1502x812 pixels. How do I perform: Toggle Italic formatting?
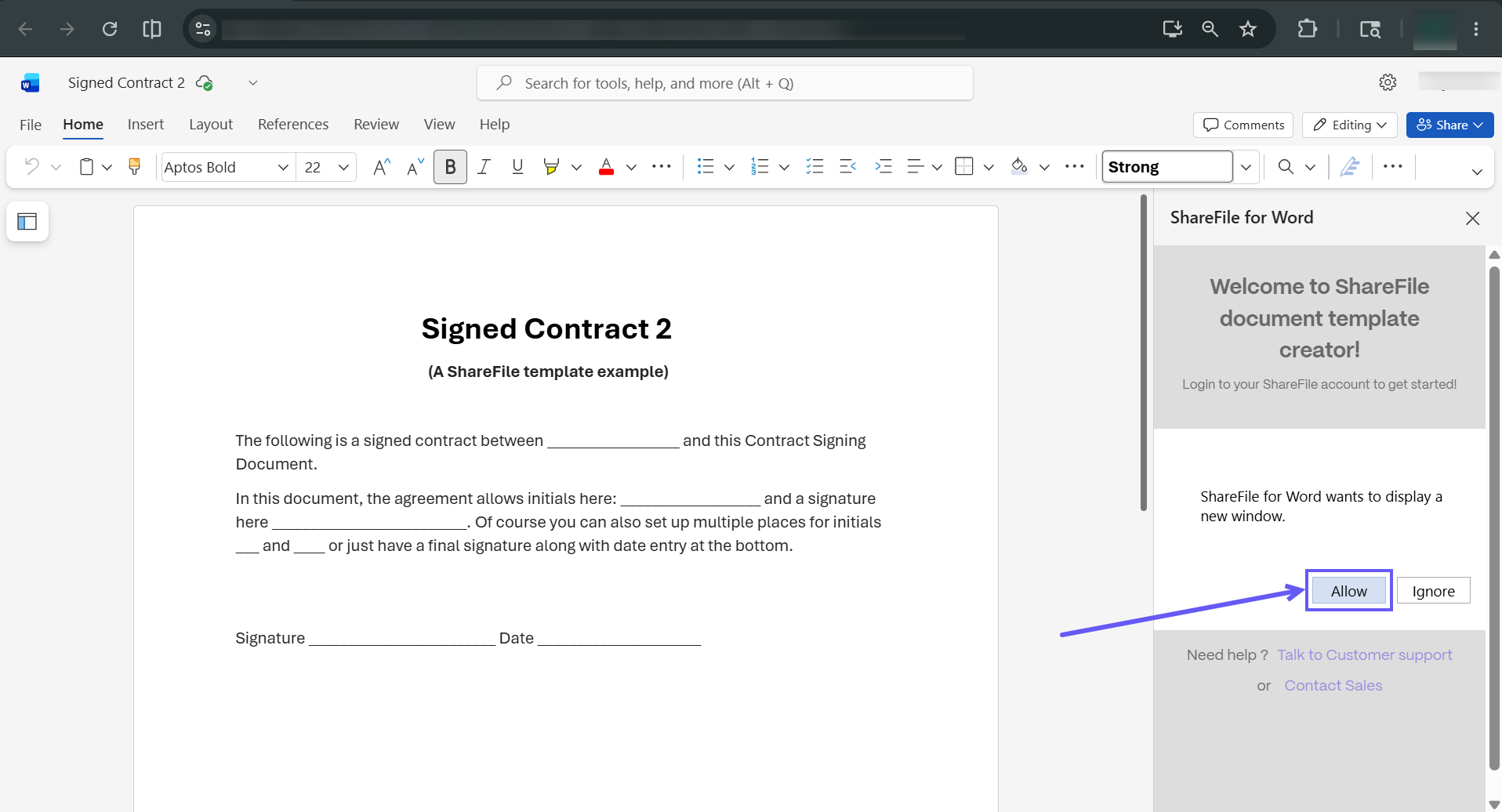tap(484, 166)
